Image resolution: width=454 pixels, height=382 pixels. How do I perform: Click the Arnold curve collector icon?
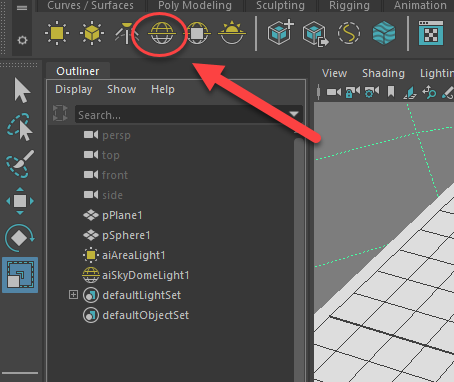[x=349, y=33]
